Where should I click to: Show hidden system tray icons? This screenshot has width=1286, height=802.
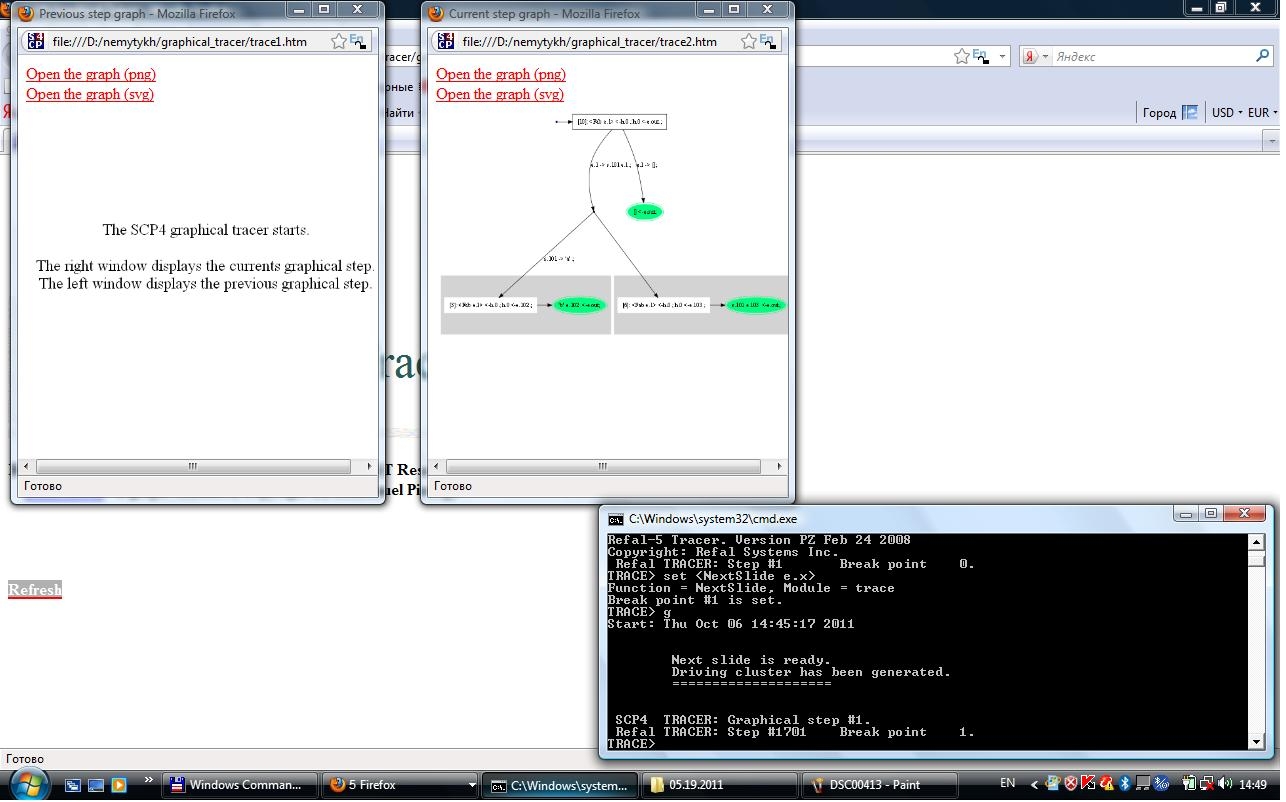(x=1035, y=784)
